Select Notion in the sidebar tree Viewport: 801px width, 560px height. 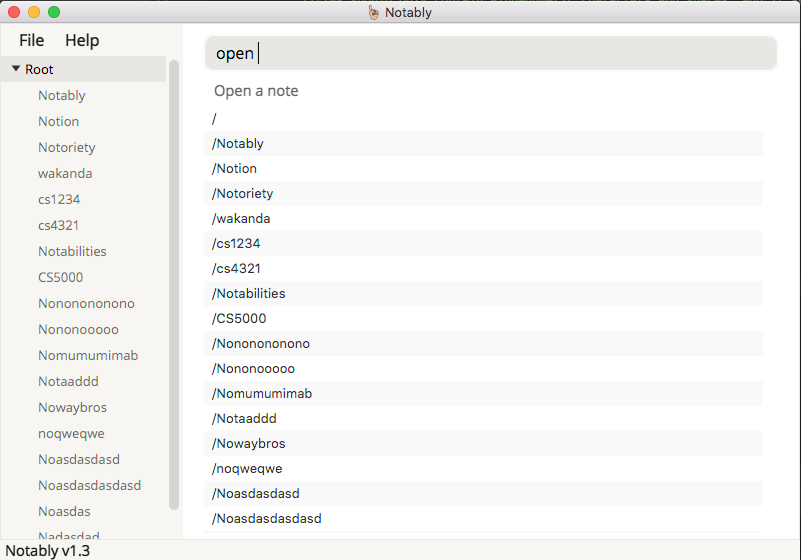click(59, 122)
